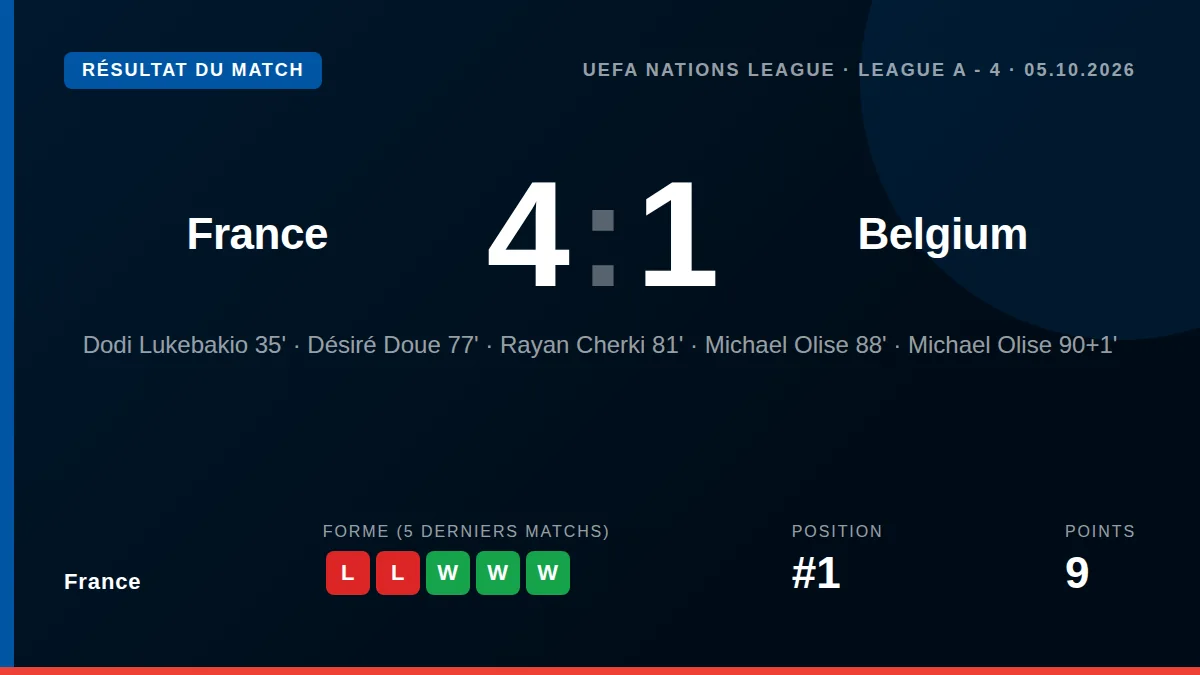Select the France team name beside score

tap(257, 234)
